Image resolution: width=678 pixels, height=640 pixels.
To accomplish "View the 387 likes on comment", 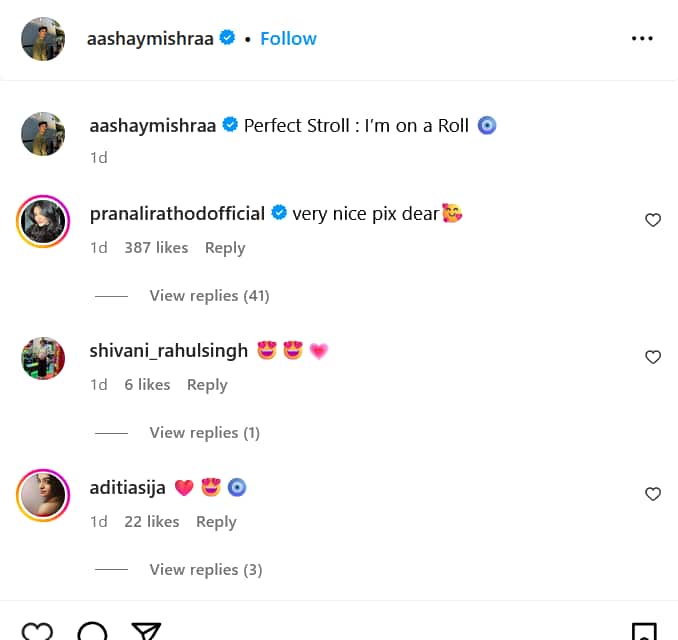I will (156, 248).
